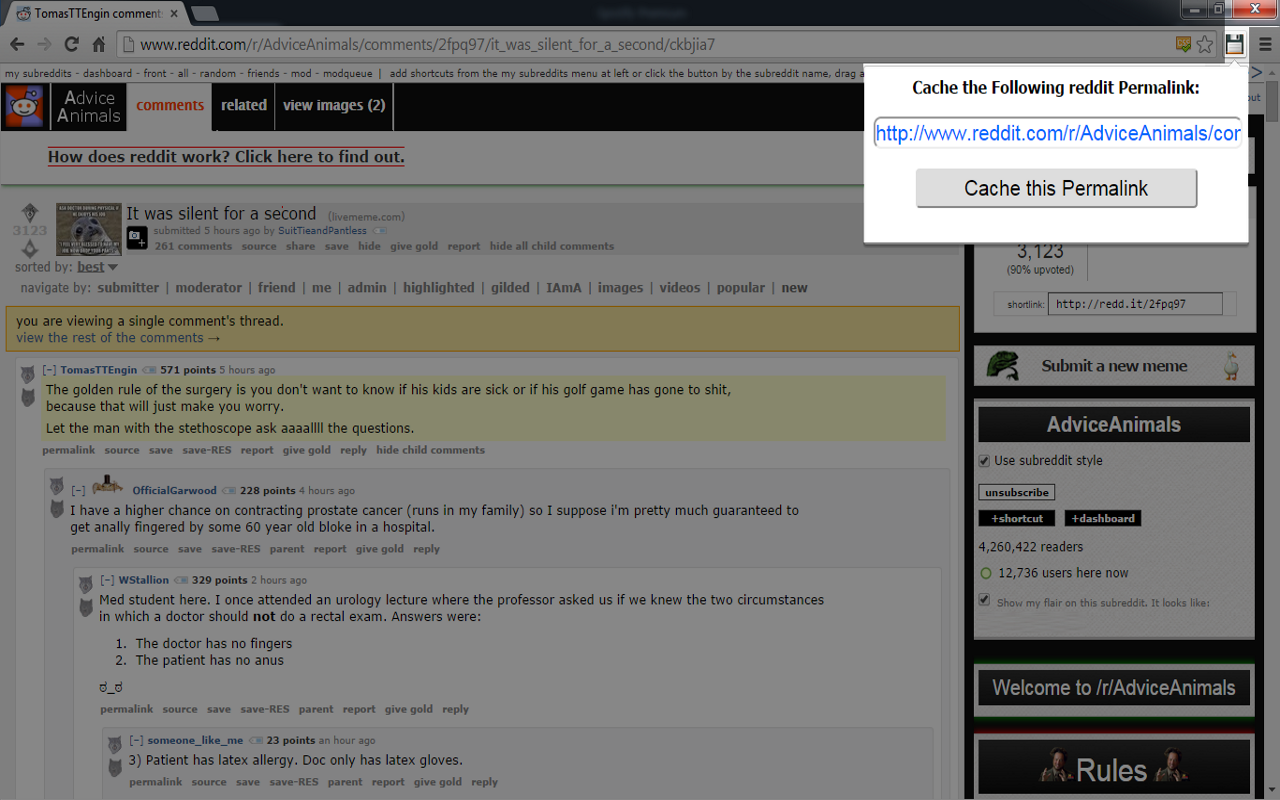Reload the page with the refresh icon
Screen dimensions: 1280x800
pos(71,44)
